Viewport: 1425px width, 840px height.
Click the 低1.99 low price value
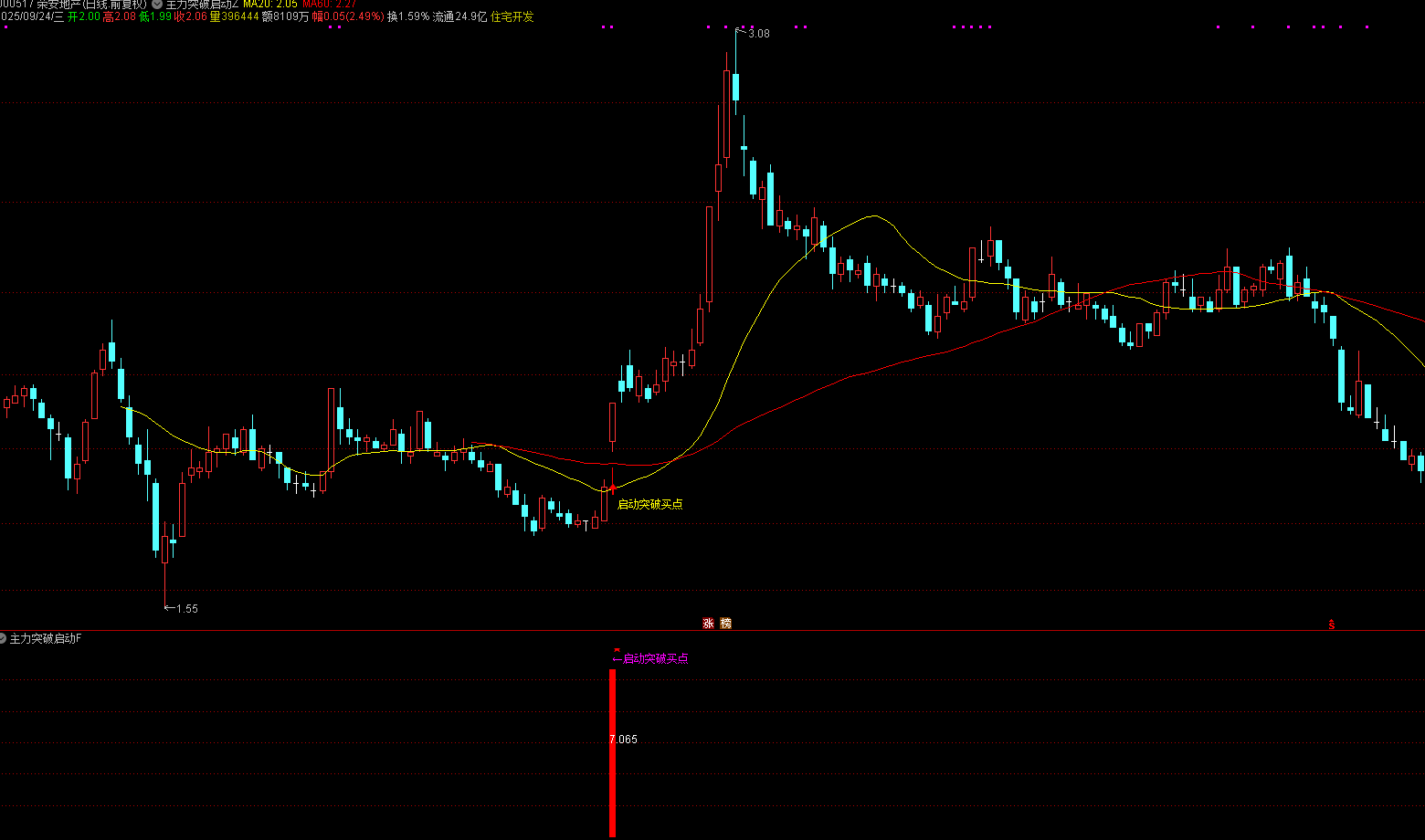pyautogui.click(x=154, y=16)
